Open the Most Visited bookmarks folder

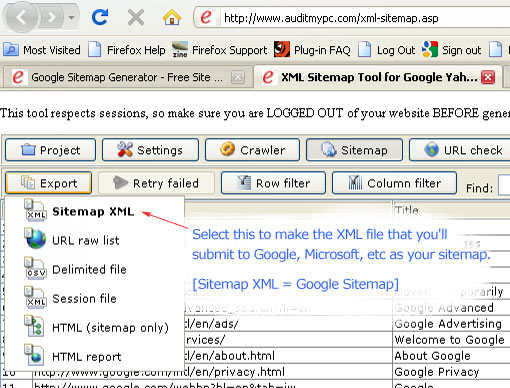tap(42, 50)
